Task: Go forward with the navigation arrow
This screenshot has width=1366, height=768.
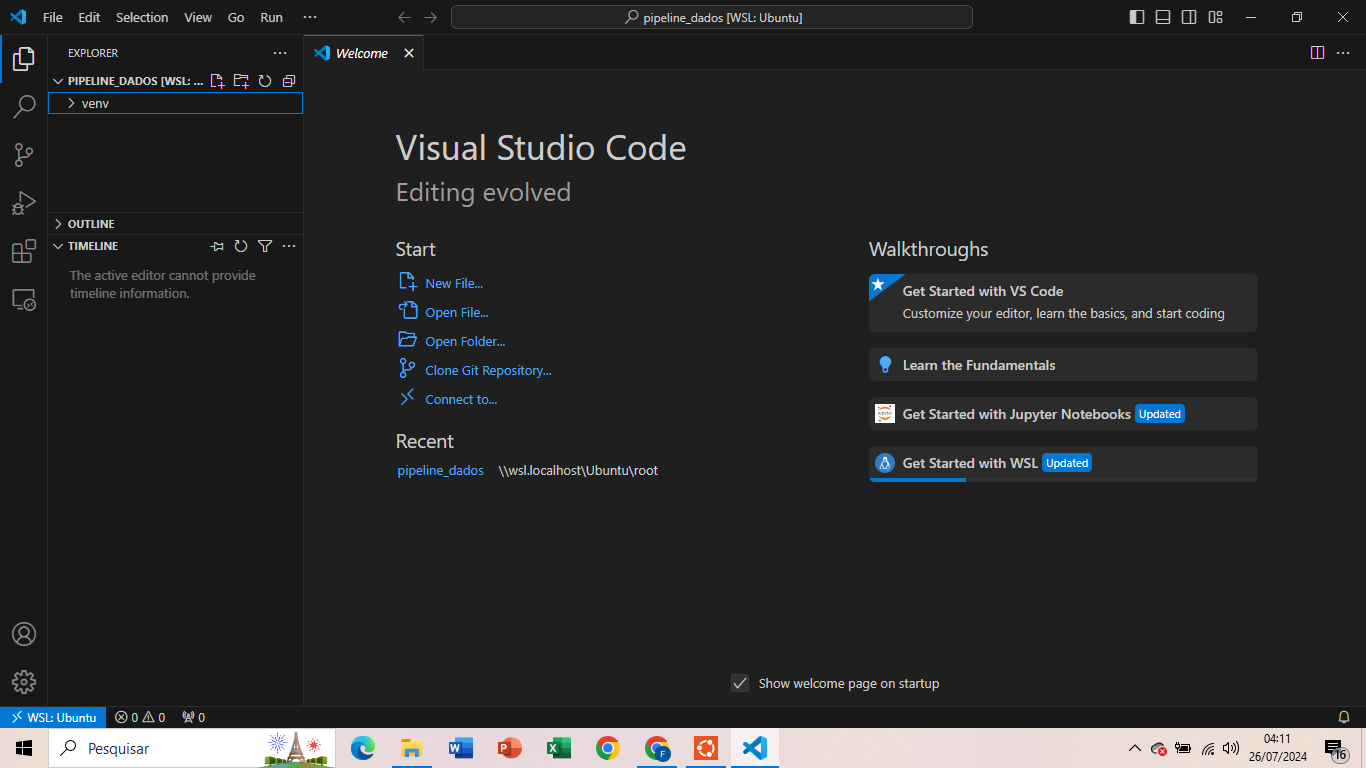Action: click(430, 17)
